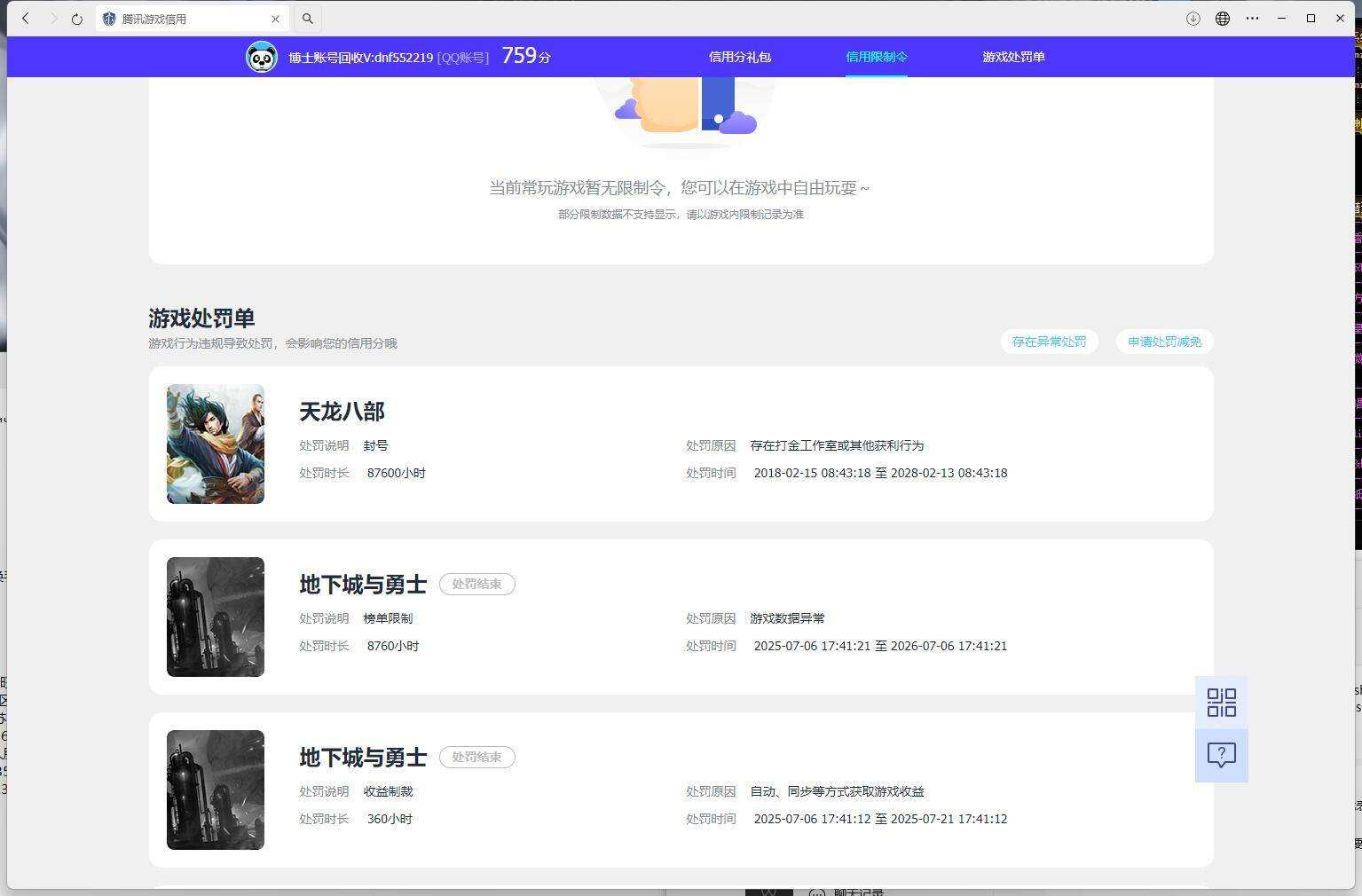Click the globe language icon
Viewport: 1362px width, 896px height.
coord(1223,19)
